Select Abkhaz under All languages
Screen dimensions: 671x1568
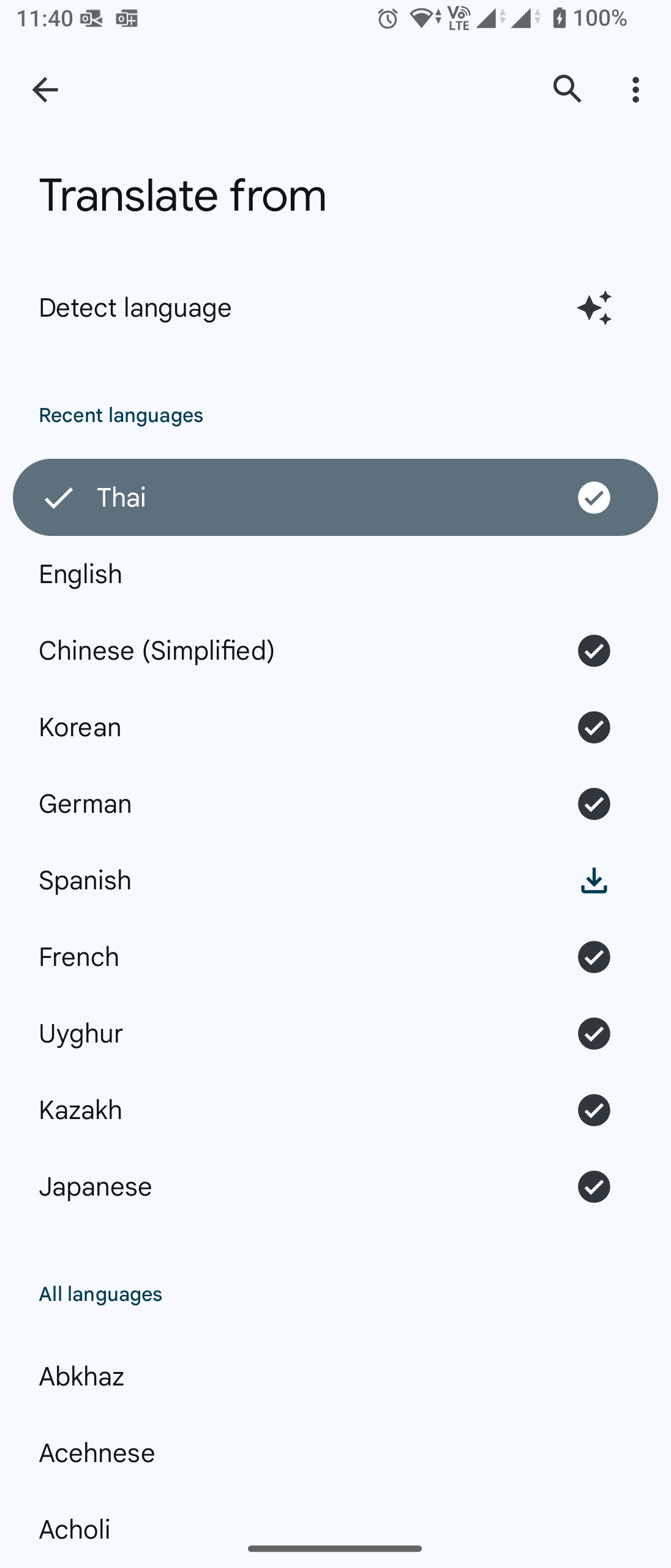(x=82, y=1376)
